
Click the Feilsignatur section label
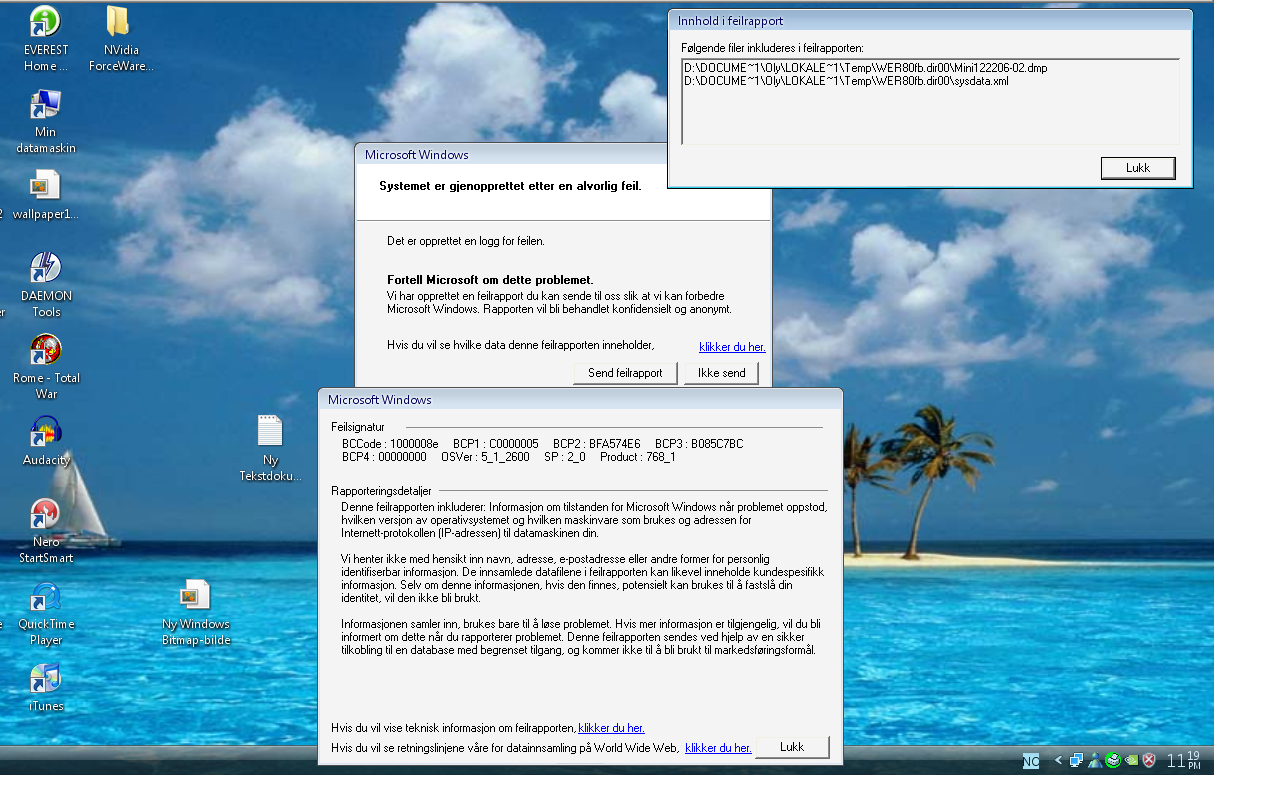(x=358, y=427)
